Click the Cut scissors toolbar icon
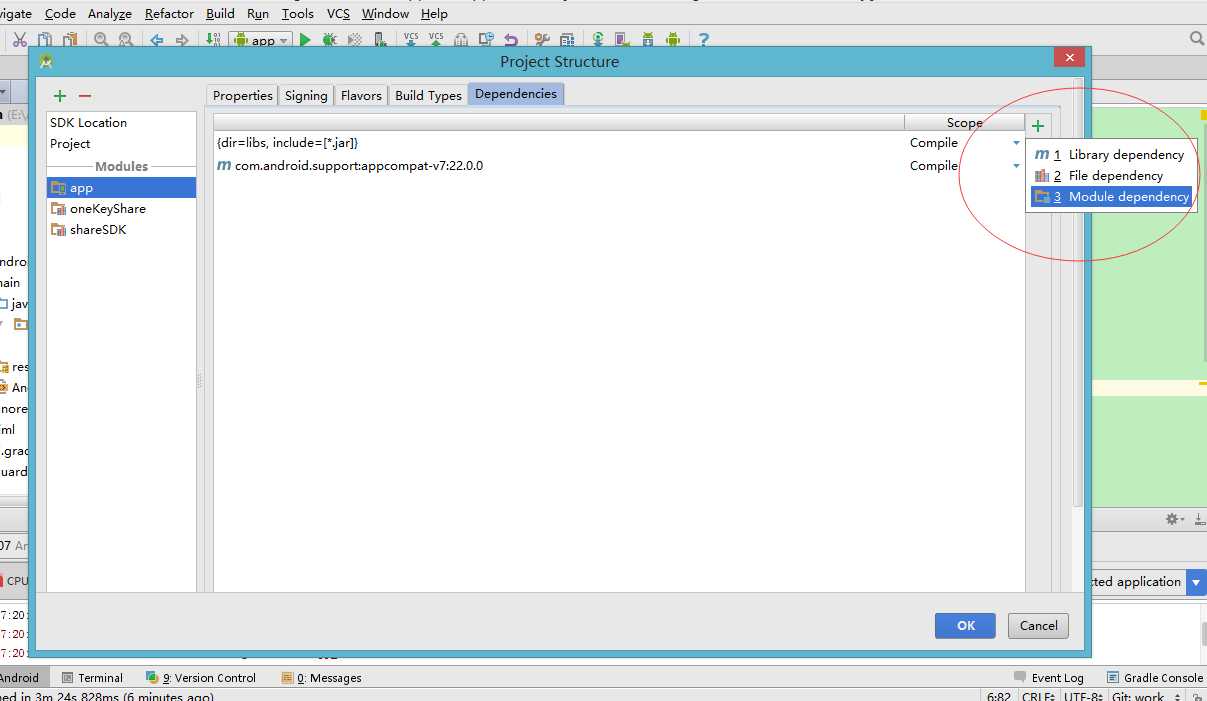The height and width of the screenshot is (701, 1207). pos(20,40)
